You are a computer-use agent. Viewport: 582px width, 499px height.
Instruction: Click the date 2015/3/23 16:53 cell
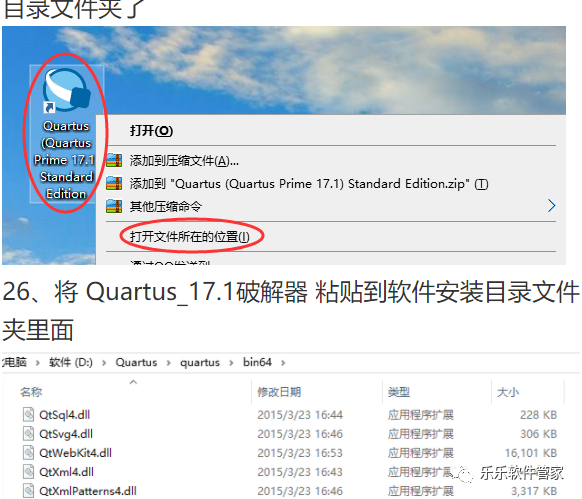coord(300,453)
